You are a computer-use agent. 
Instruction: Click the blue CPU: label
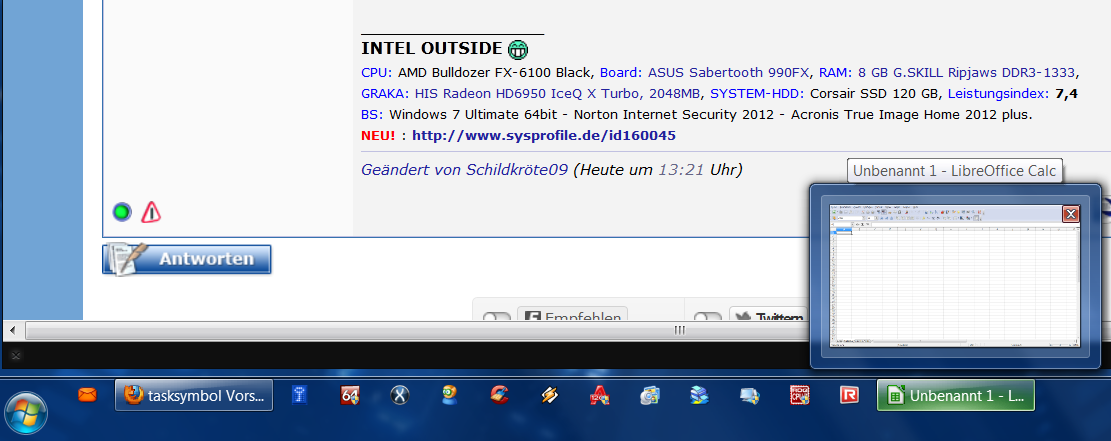pos(376,72)
